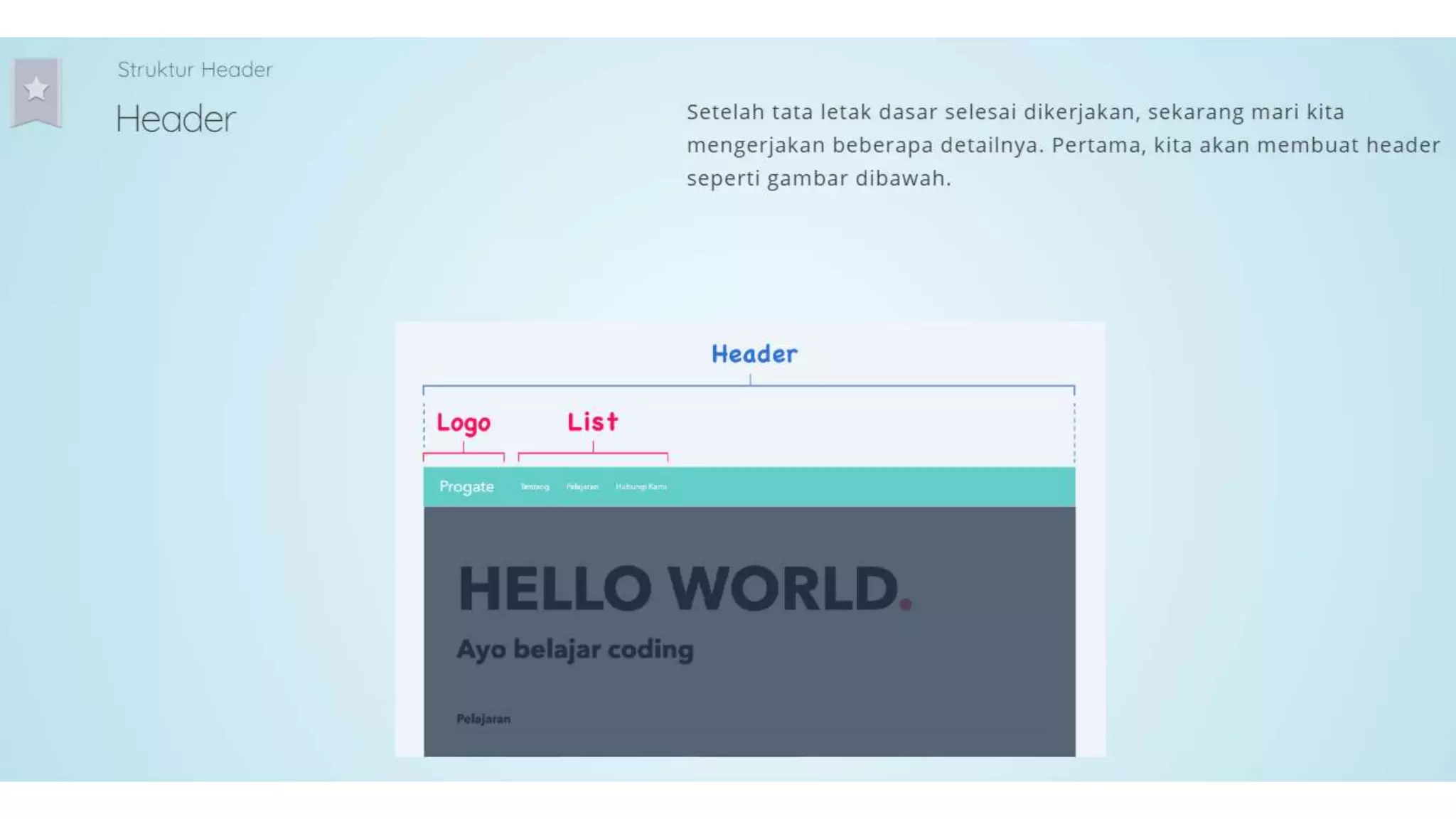Click the blue bracket line spanning header
Screen dimensions: 1456x819
(924, 386)
